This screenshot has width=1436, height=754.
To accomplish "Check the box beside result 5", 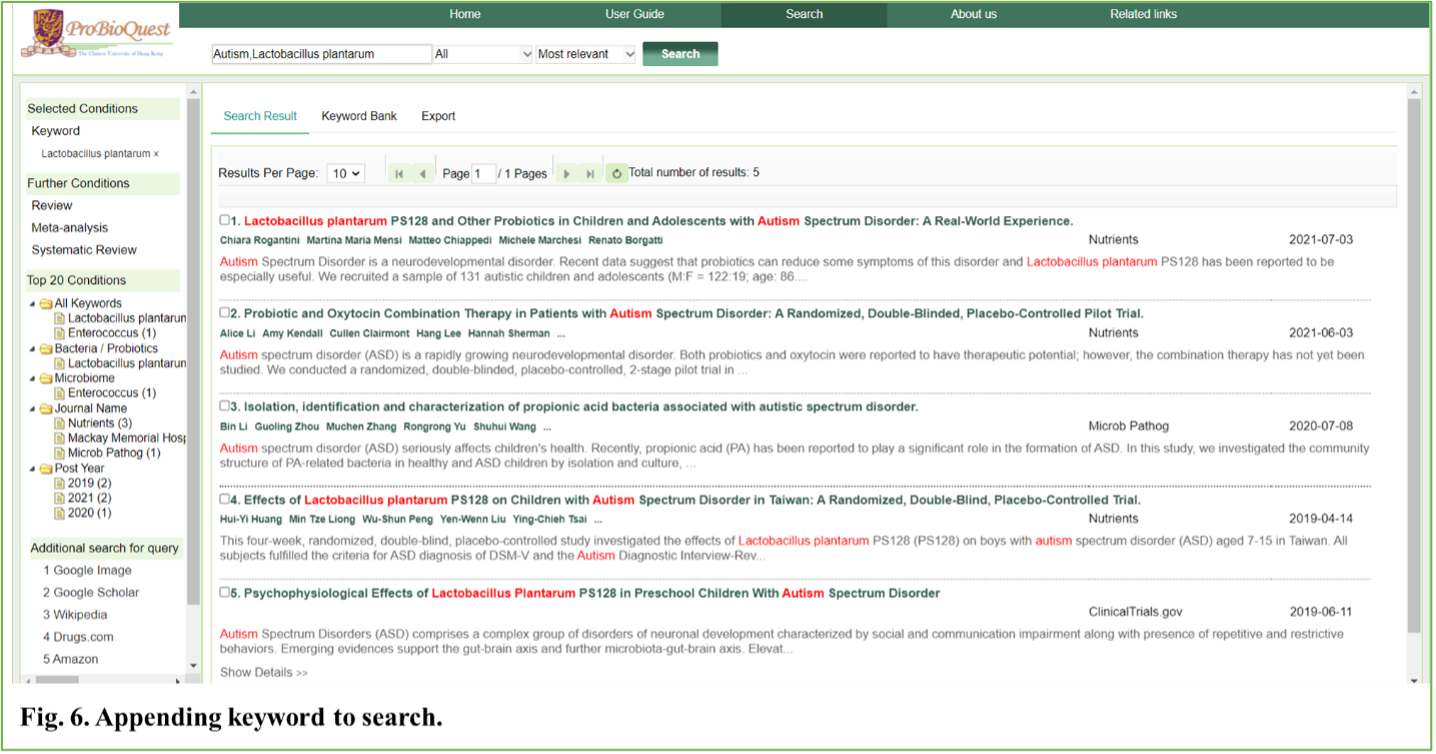I will [225, 592].
